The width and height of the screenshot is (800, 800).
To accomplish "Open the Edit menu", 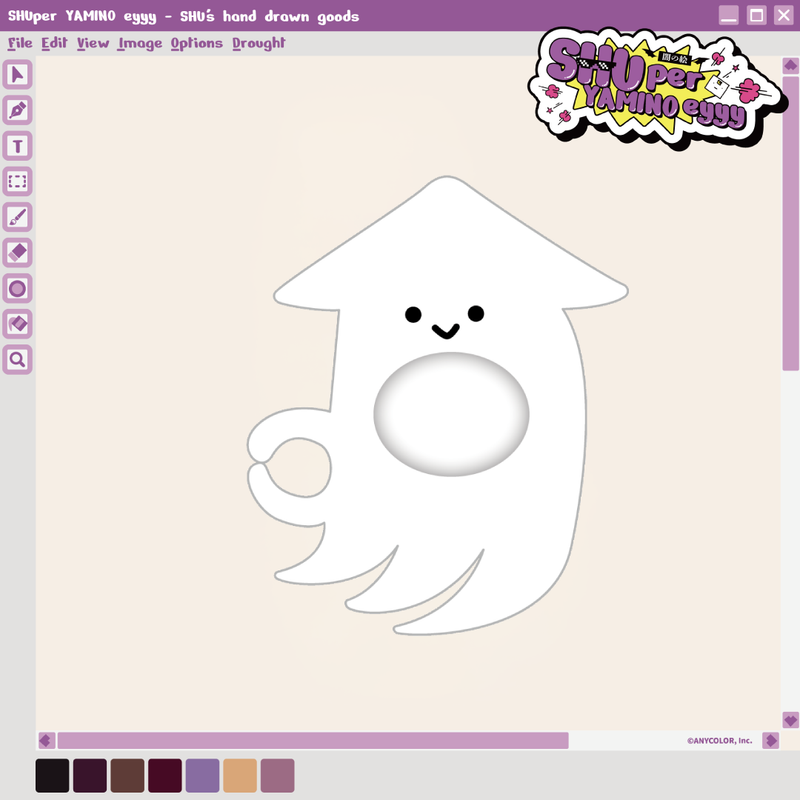I will point(54,44).
